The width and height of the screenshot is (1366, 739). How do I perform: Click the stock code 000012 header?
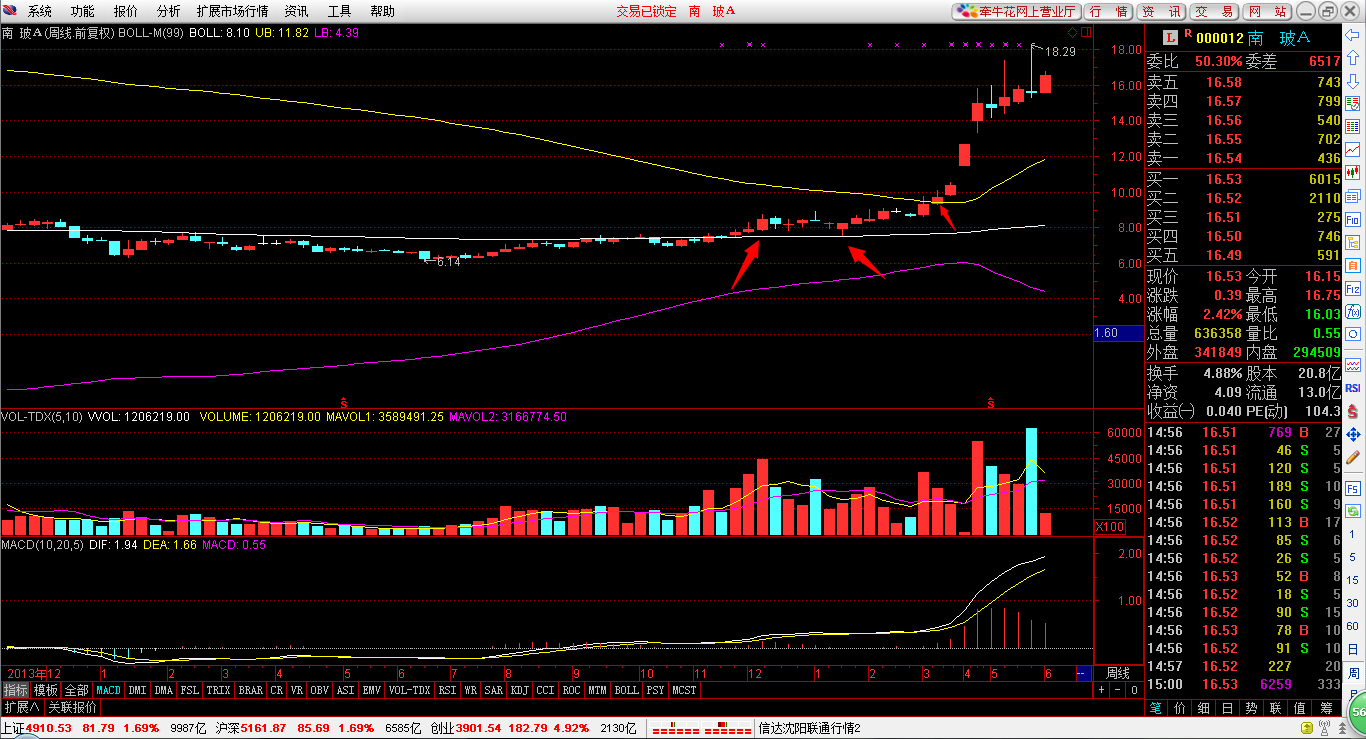[1220, 37]
